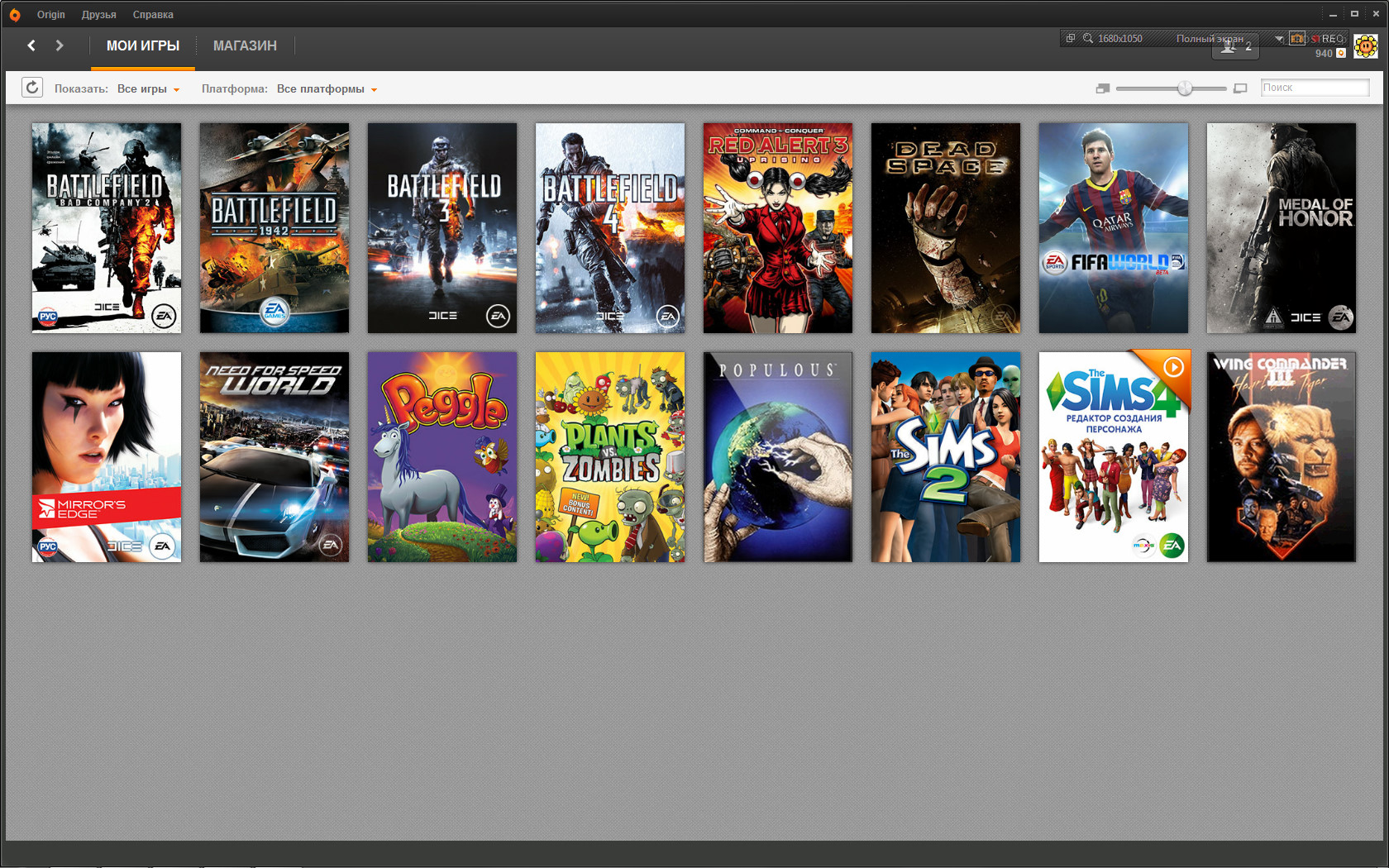The image size is (1389, 868).
Task: Open the Origin menu
Action: pos(50,15)
